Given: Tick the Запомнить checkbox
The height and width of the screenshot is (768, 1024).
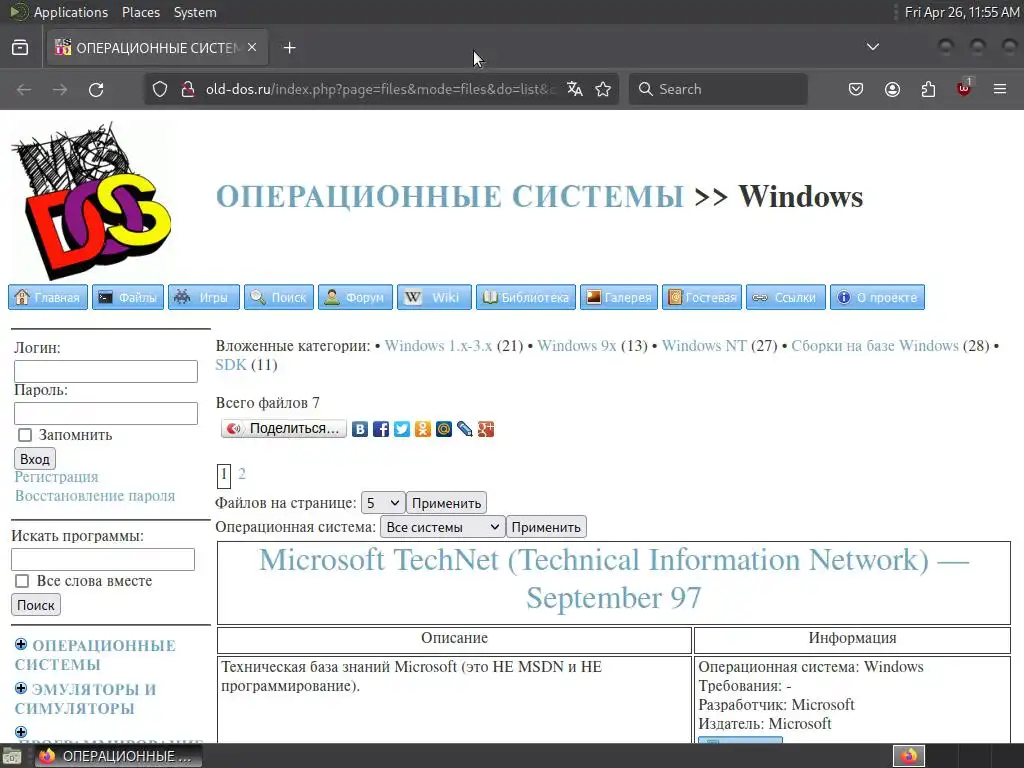Looking at the screenshot, I should pyautogui.click(x=25, y=435).
